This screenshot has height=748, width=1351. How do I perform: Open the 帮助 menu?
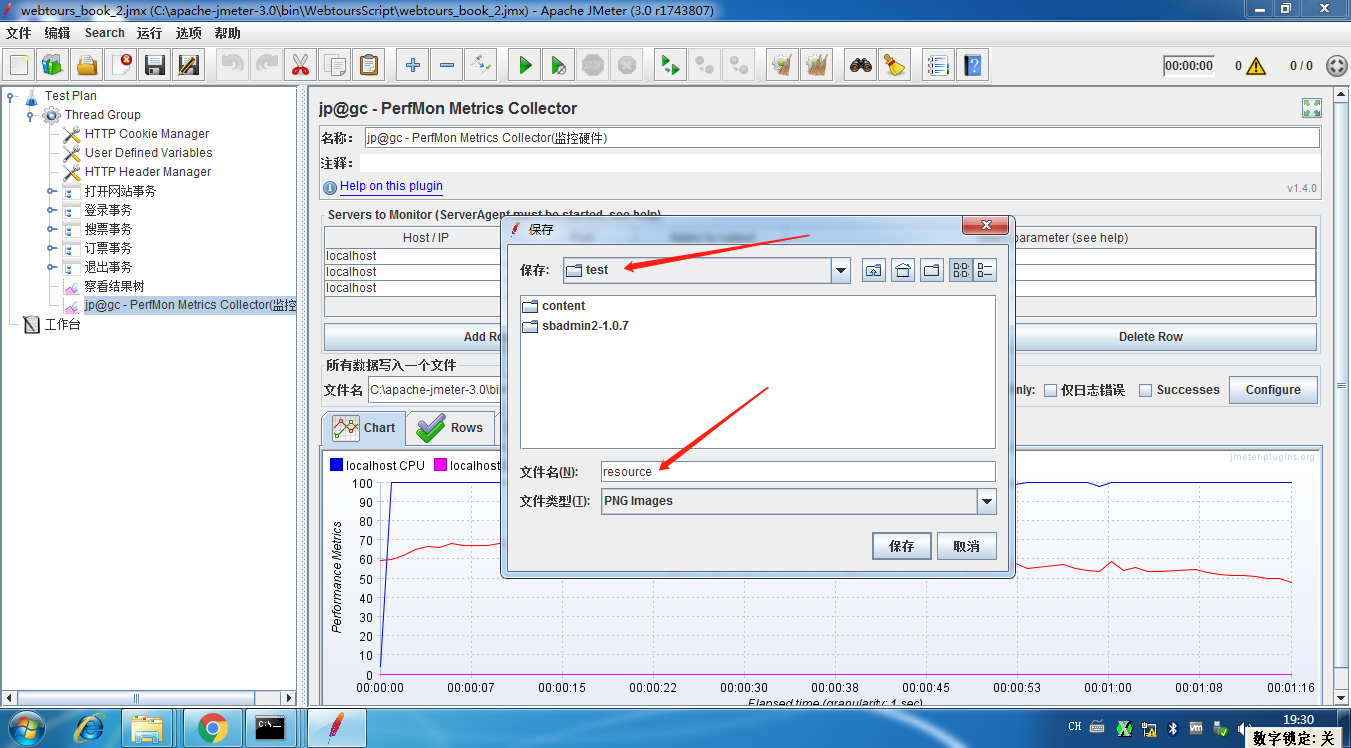(227, 33)
